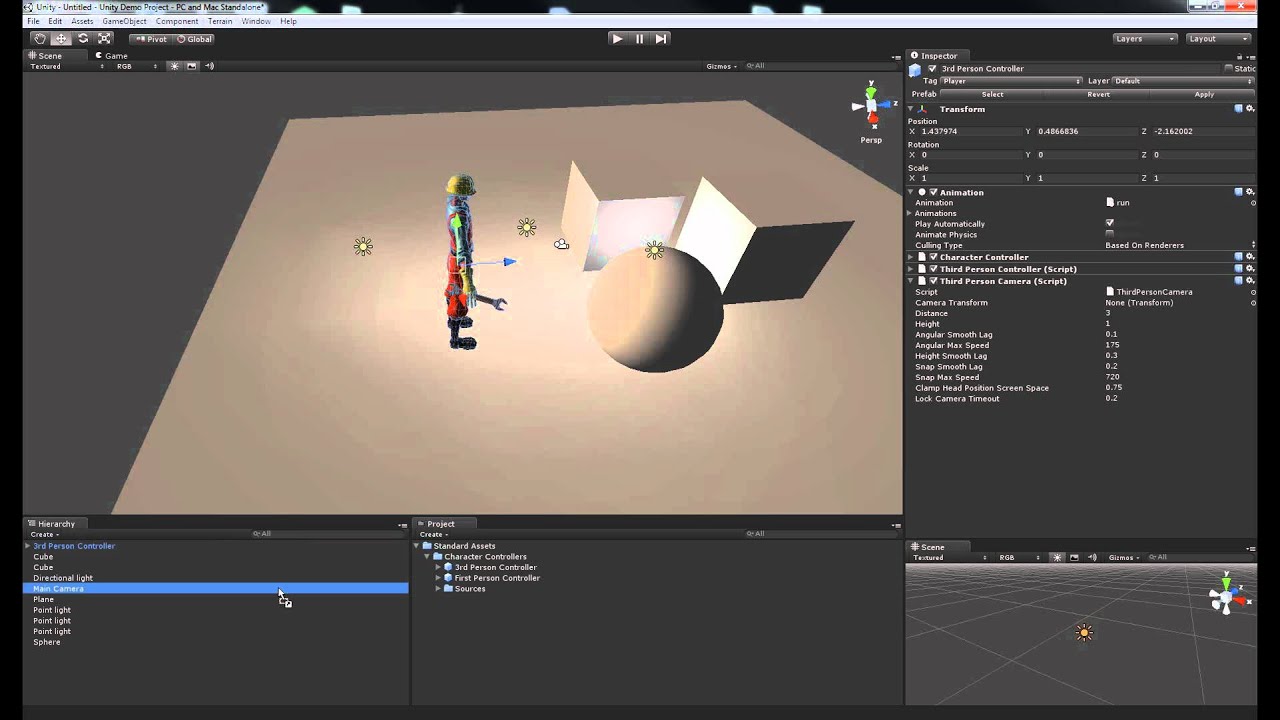Toggle Play Automatically checkbox
1280x720 pixels.
(1109, 223)
